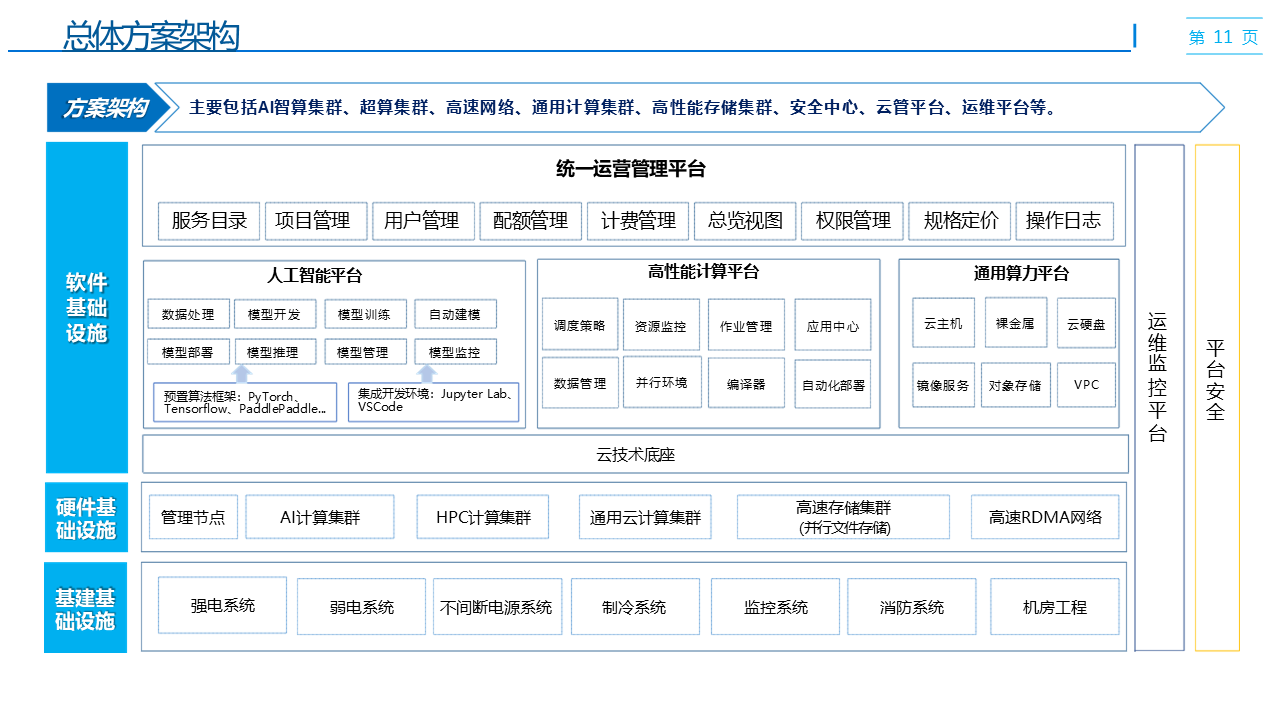The height and width of the screenshot is (720, 1280).
Task: Click the 第 11 页 page indicator
Action: pos(1224,37)
